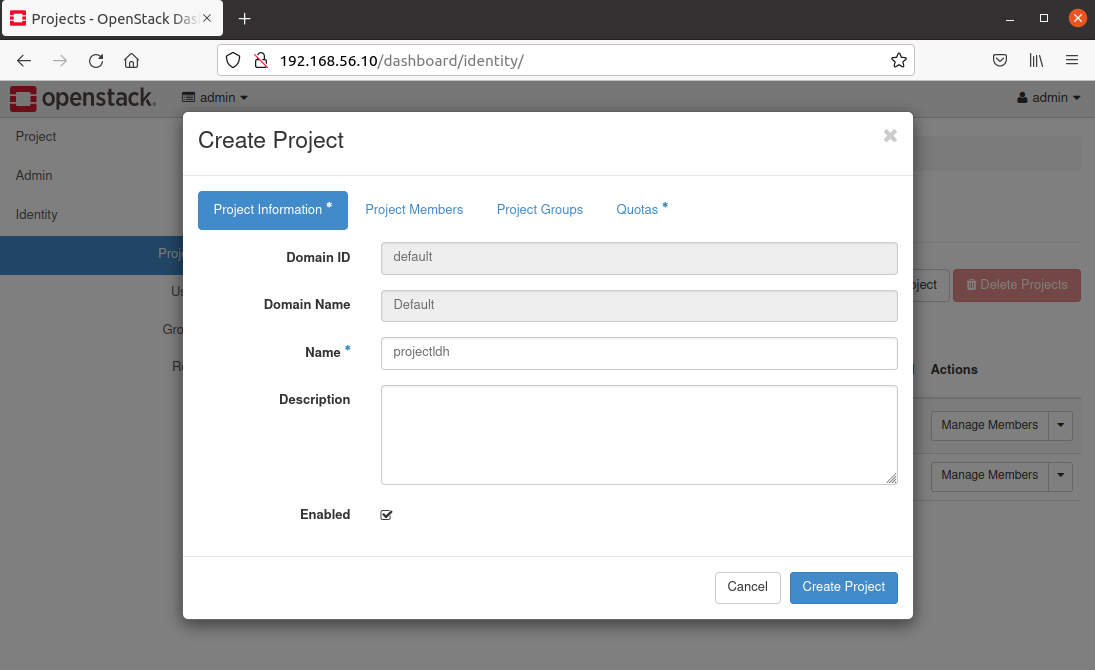
Task: Open the browser home page
Action: pos(131,61)
